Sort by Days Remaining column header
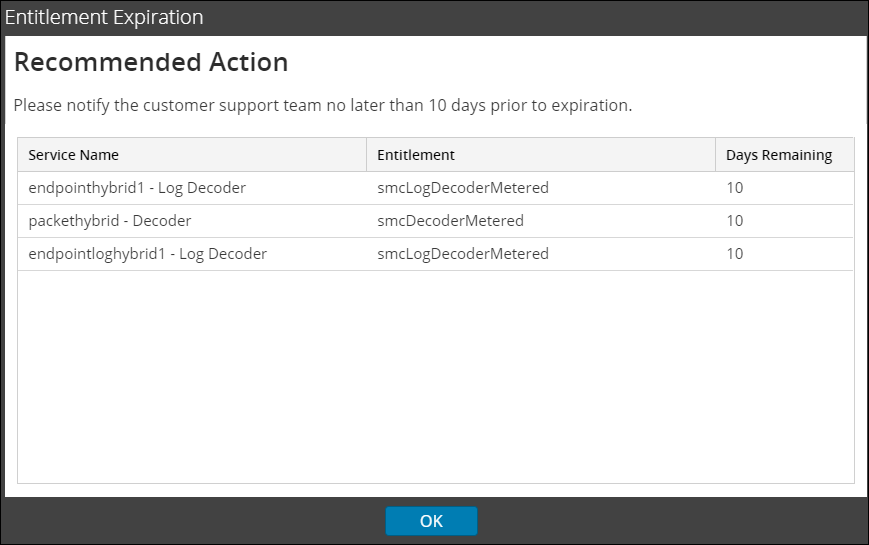 [778, 155]
